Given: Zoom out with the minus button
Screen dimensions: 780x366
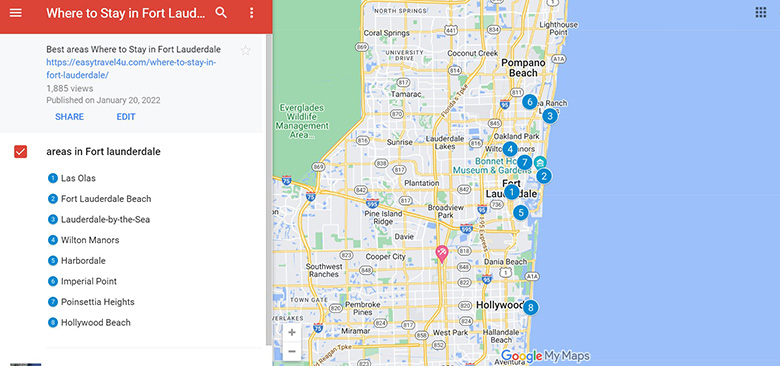Looking at the screenshot, I should click(292, 352).
